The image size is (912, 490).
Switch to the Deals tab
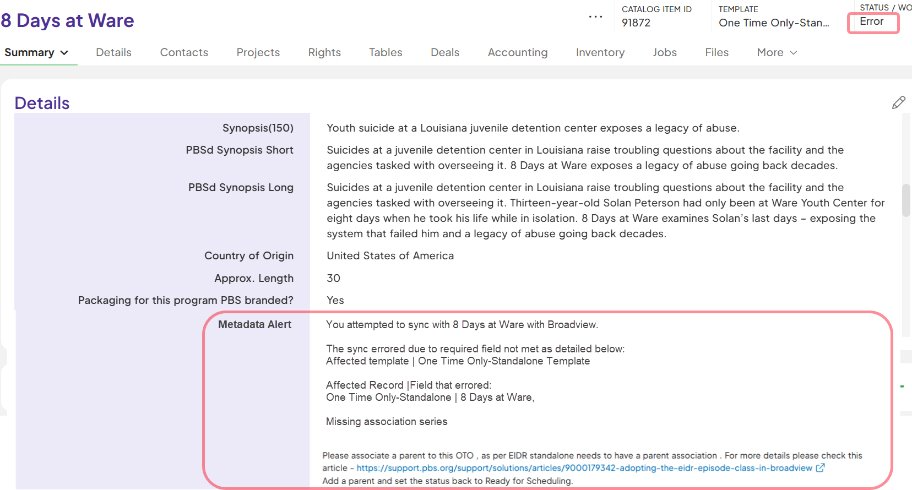[445, 52]
